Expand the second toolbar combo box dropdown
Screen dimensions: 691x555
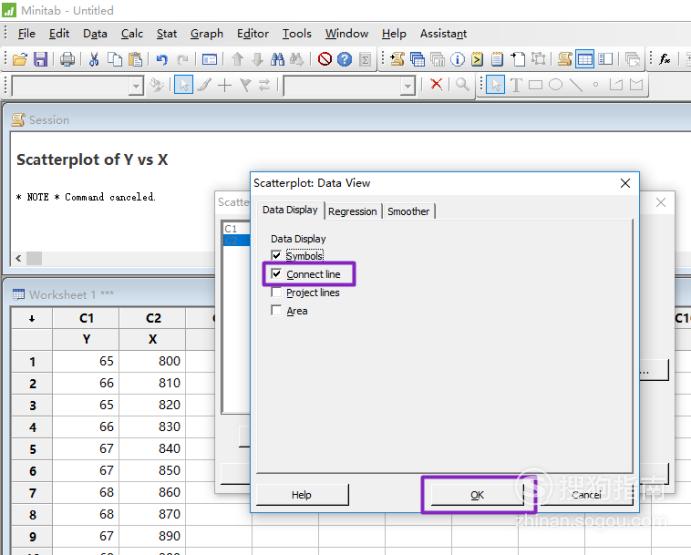point(408,86)
